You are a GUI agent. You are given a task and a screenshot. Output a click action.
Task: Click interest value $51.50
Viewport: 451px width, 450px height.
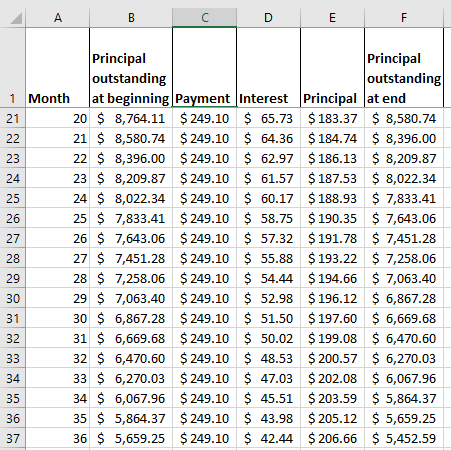pyautogui.click(x=268, y=318)
